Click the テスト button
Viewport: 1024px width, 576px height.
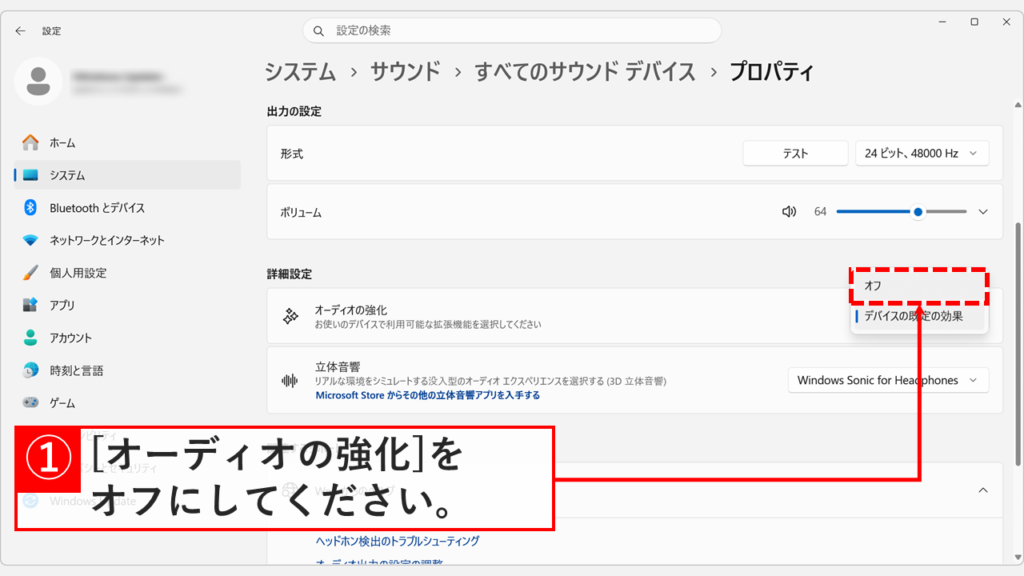(795, 152)
